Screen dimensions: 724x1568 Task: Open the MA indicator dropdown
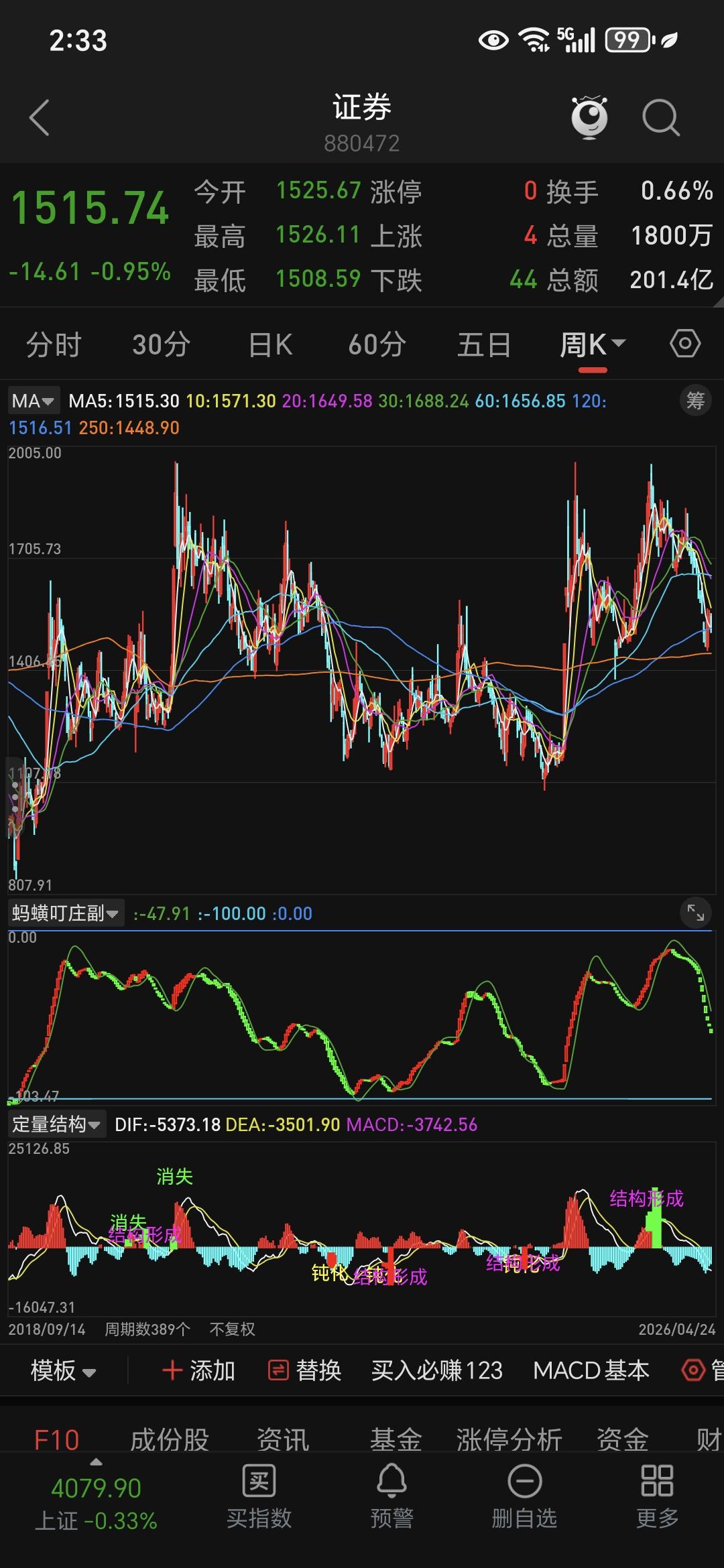point(33,401)
